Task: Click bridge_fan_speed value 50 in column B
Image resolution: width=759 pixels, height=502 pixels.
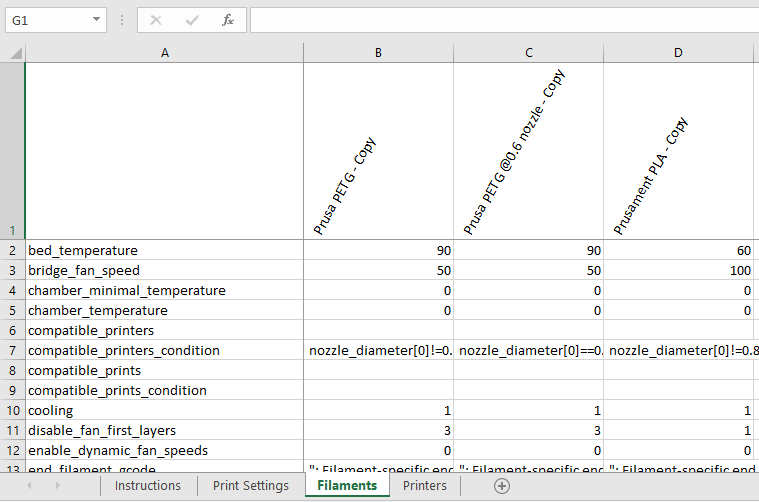Action: (379, 270)
